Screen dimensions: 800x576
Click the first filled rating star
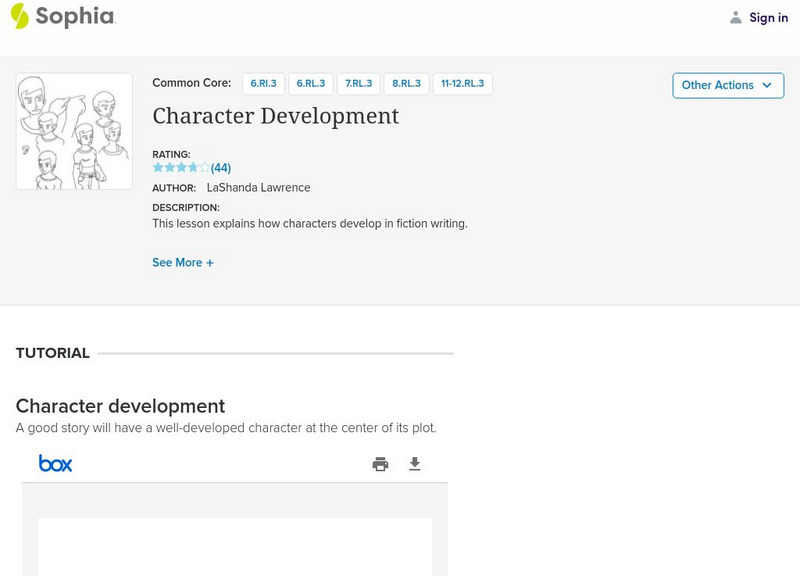[x=158, y=168]
